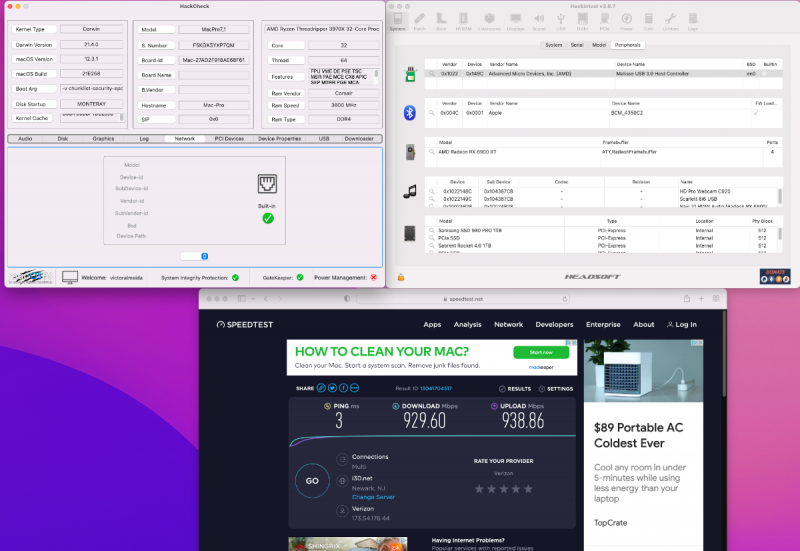The height and width of the screenshot is (551, 800).
Task: Switch to the Audio tab in HackCheck
Action: tap(25, 139)
